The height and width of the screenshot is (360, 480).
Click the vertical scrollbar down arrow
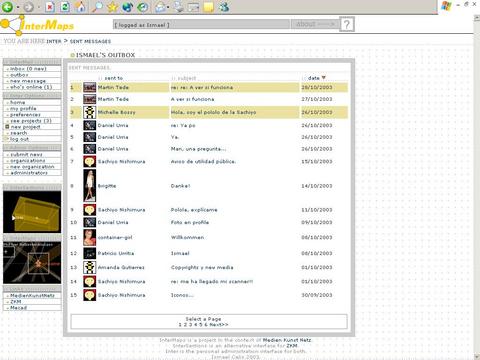(477, 356)
